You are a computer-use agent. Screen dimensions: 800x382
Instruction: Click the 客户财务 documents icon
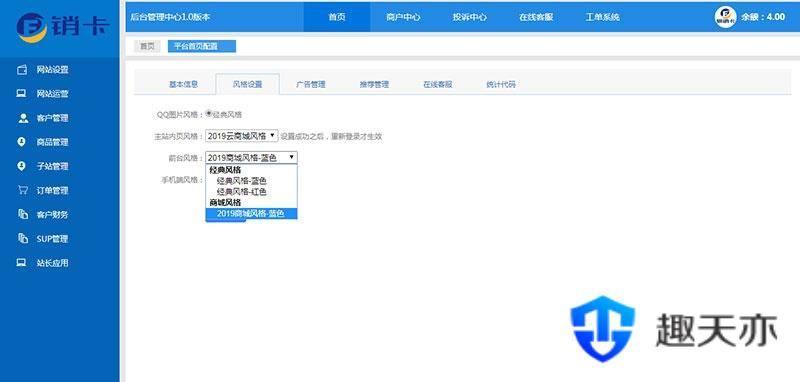click(22, 214)
